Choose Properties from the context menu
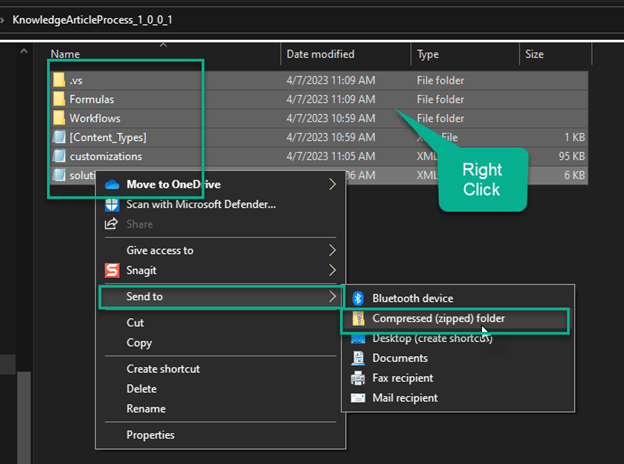The width and height of the screenshot is (624, 464). pos(150,435)
